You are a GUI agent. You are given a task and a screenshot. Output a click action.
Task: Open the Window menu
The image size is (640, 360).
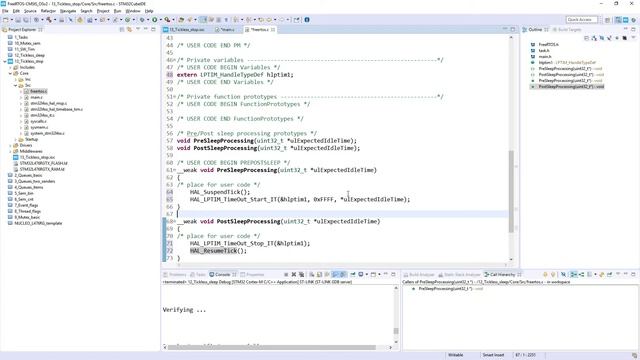pyautogui.click(x=133, y=11)
